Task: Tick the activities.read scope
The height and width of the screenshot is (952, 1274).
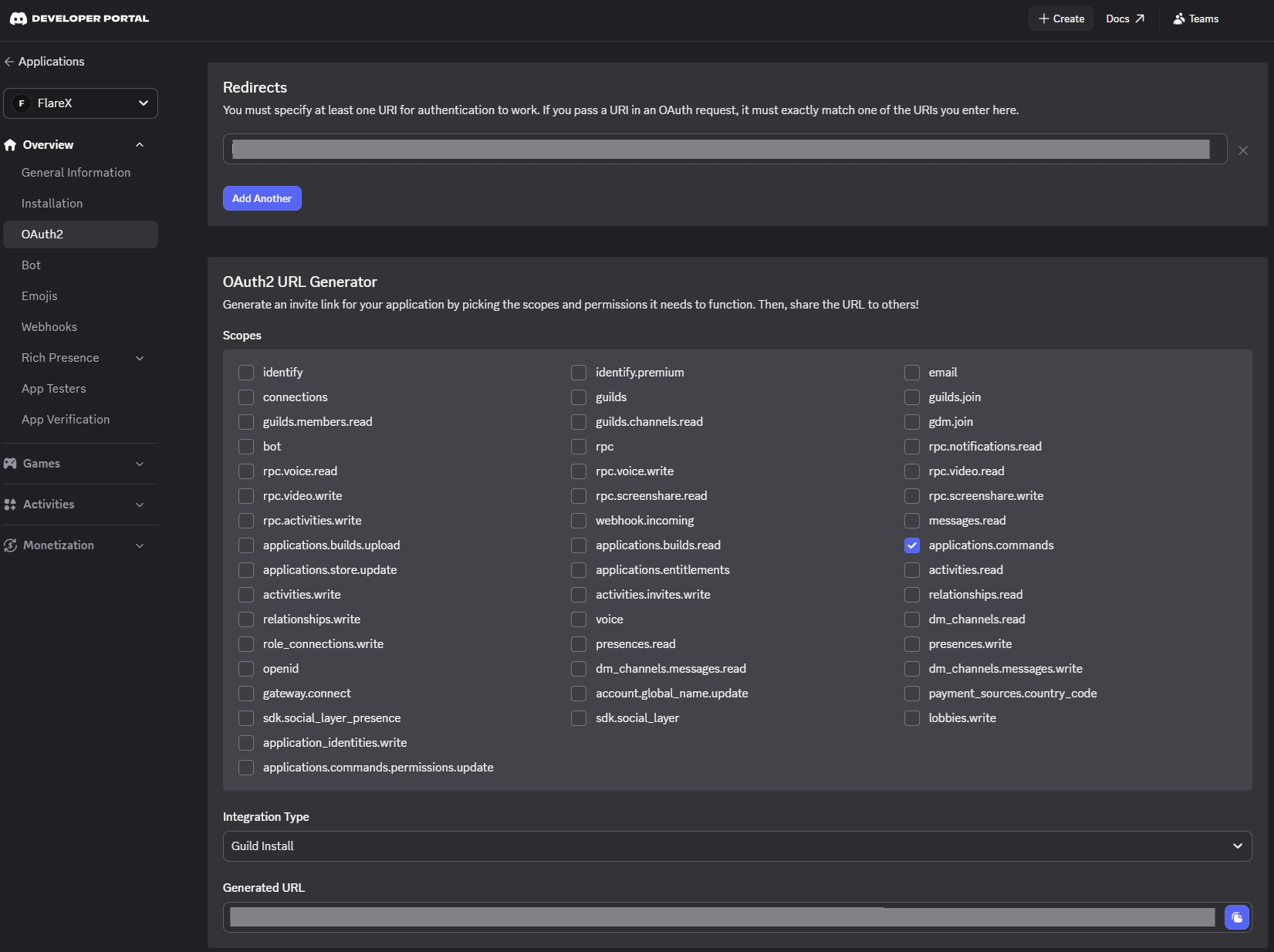Action: tap(912, 570)
